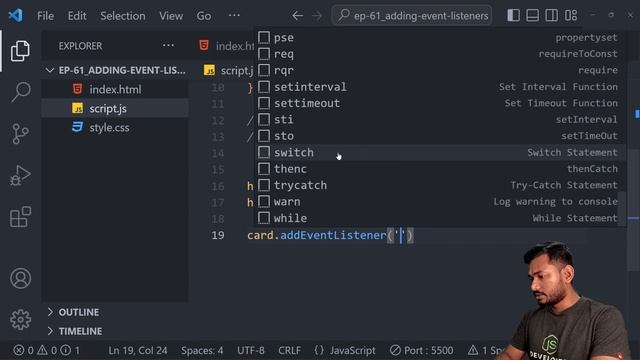
Task: Open the errors and warnings status indicator
Action: point(47,350)
